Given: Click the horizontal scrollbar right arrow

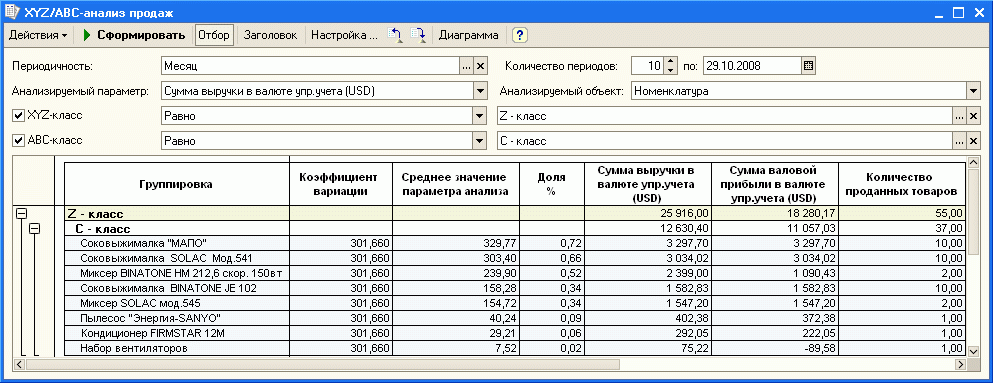Looking at the screenshot, I should 961,364.
